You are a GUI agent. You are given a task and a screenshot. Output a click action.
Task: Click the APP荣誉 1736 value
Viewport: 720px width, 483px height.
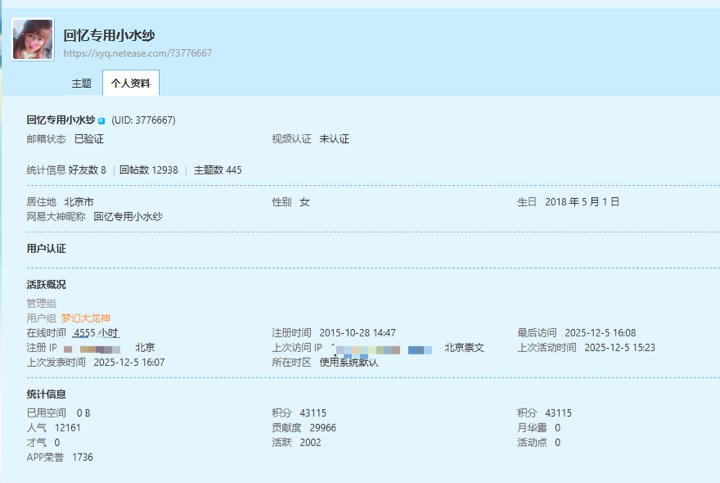pyautogui.click(x=82, y=457)
